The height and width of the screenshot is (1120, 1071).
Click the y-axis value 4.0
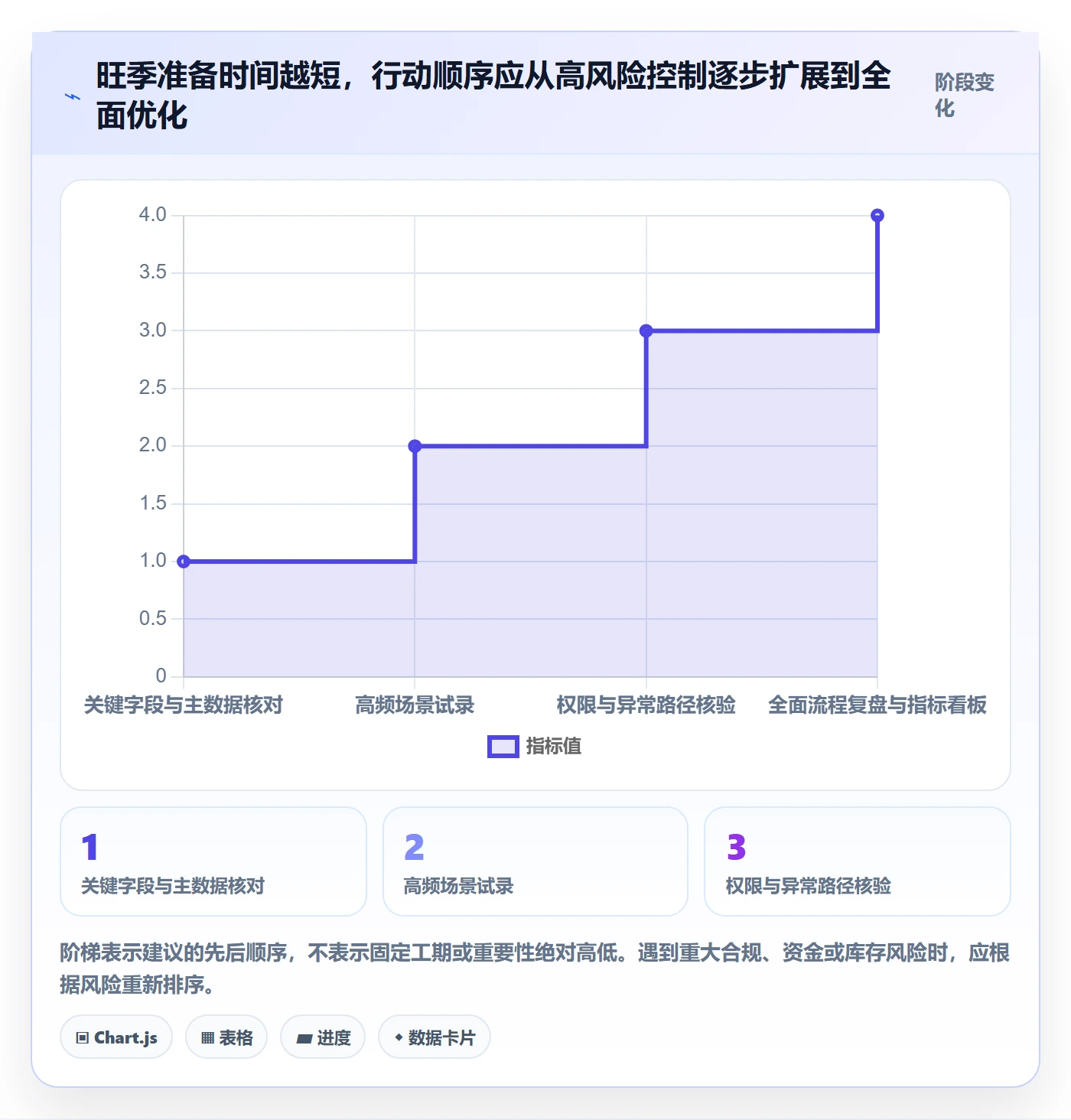[153, 215]
